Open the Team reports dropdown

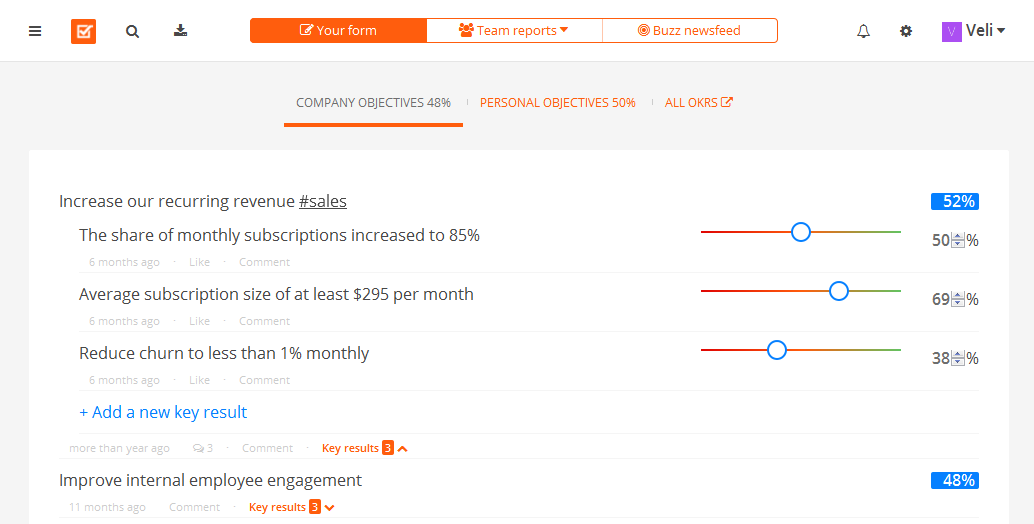(x=514, y=31)
